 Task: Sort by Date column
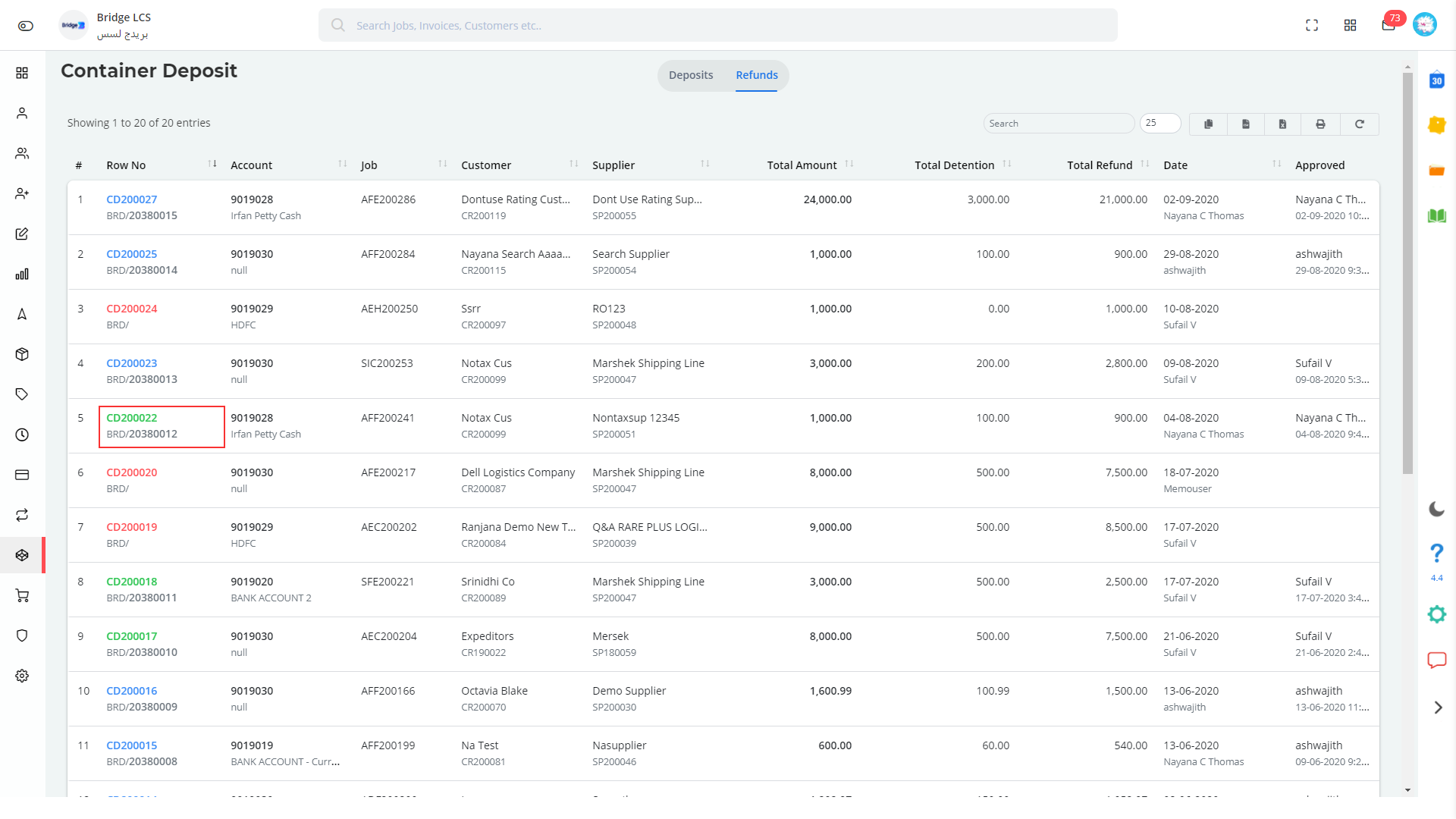(x=1222, y=165)
